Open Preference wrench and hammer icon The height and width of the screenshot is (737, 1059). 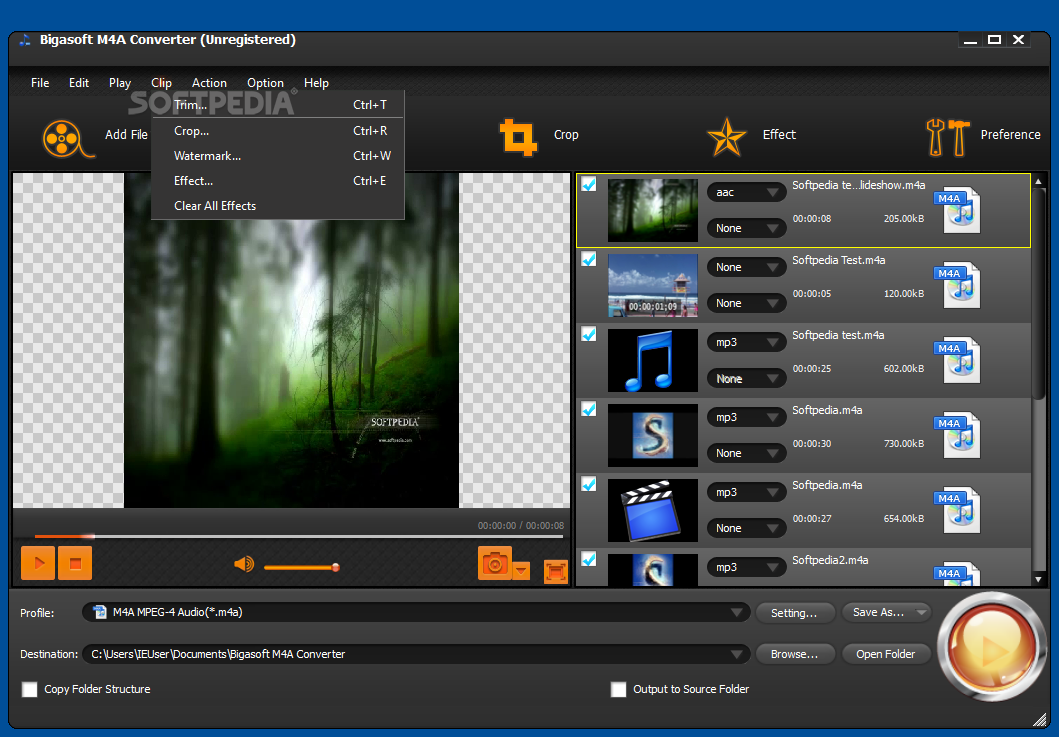coord(948,137)
